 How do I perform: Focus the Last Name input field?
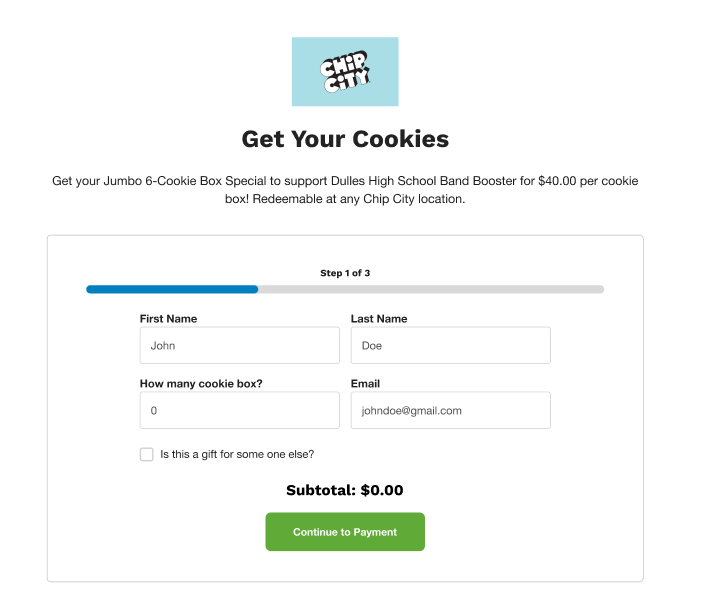pyautogui.click(x=450, y=346)
